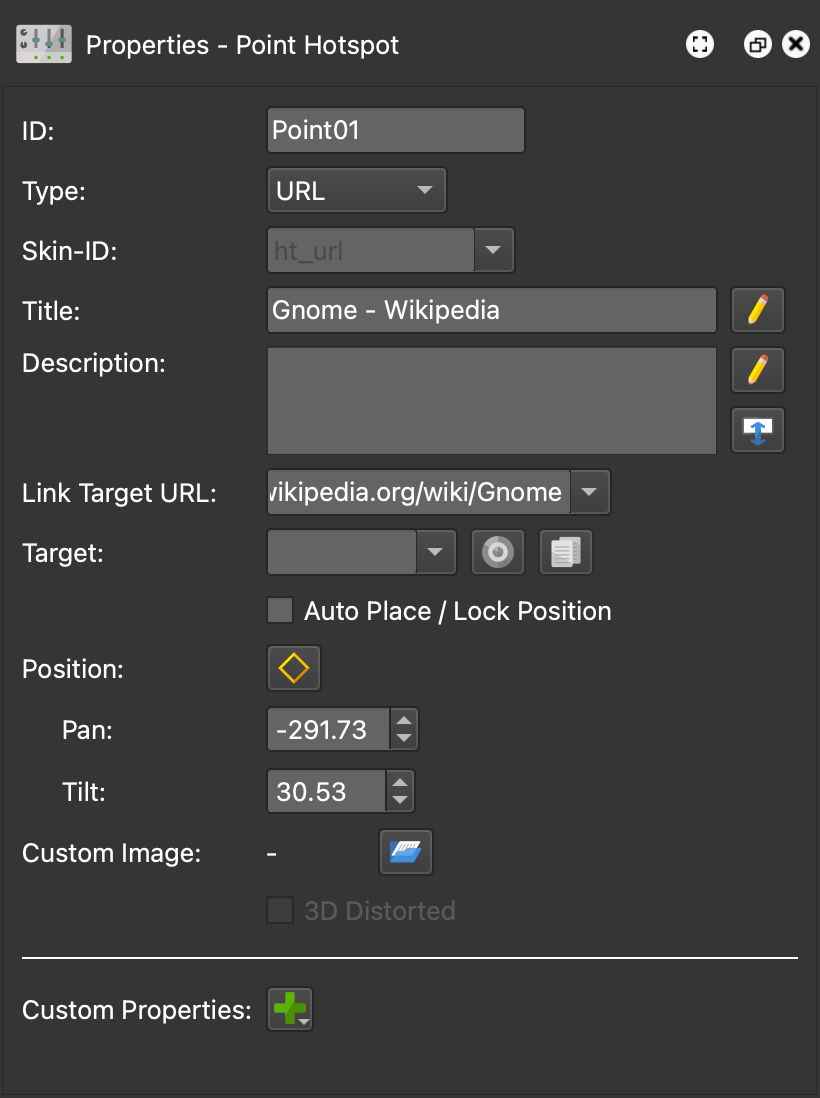
Task: Expand the Skin-ID dropdown
Action: [x=493, y=250]
